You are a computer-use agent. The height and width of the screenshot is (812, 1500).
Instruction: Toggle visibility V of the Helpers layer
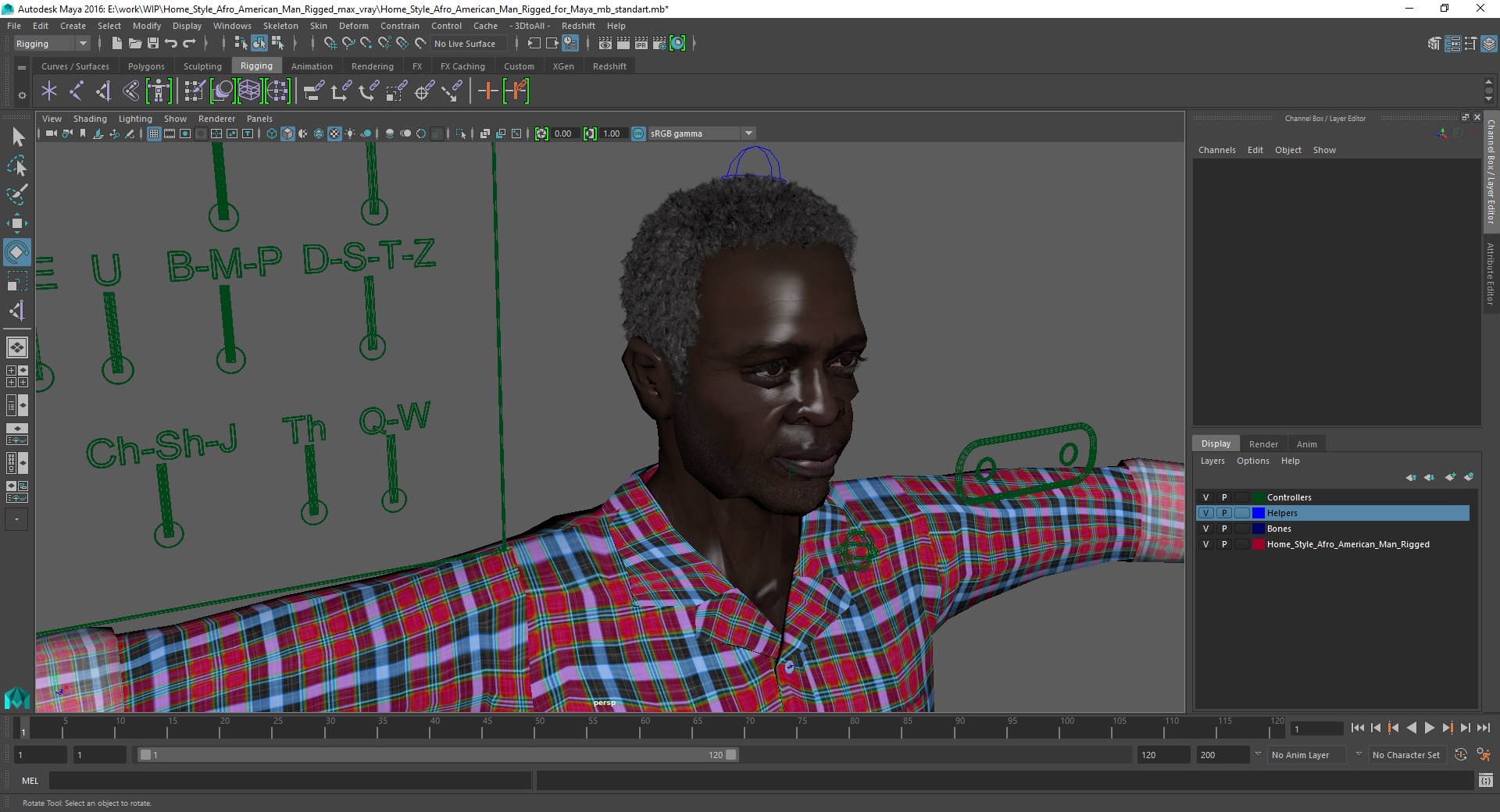pyautogui.click(x=1205, y=513)
